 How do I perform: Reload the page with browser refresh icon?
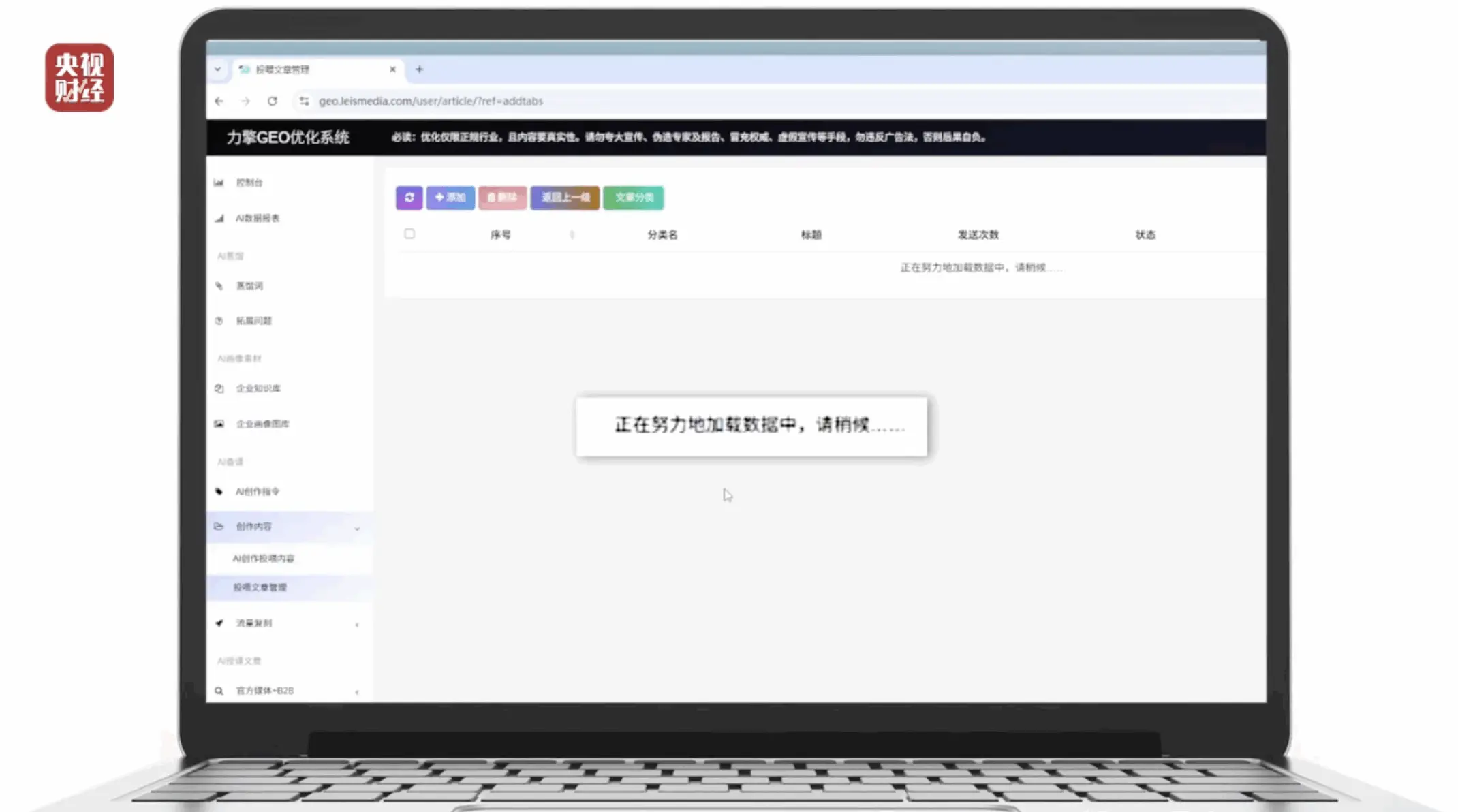tap(273, 101)
